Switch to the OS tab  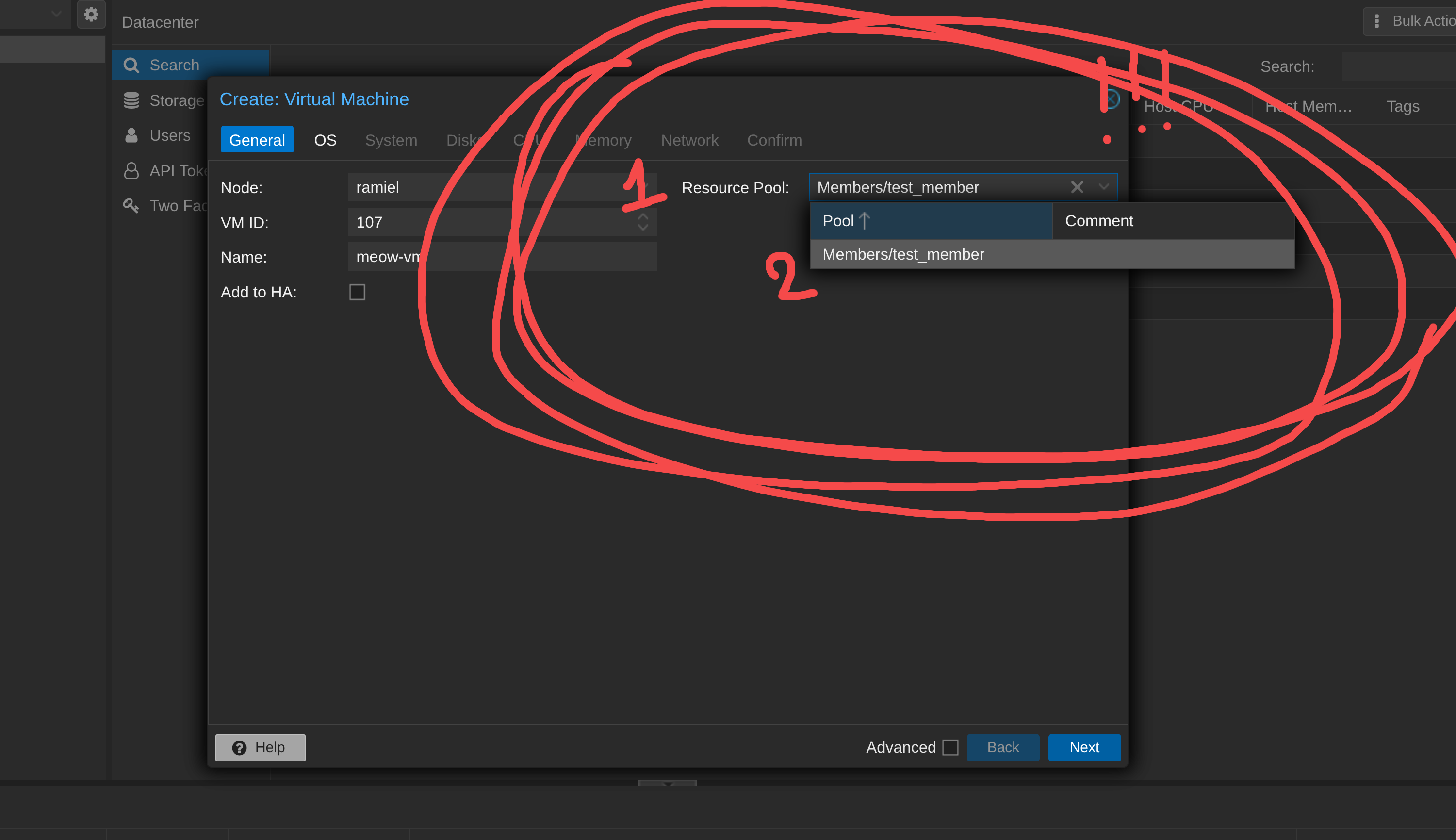(x=325, y=140)
